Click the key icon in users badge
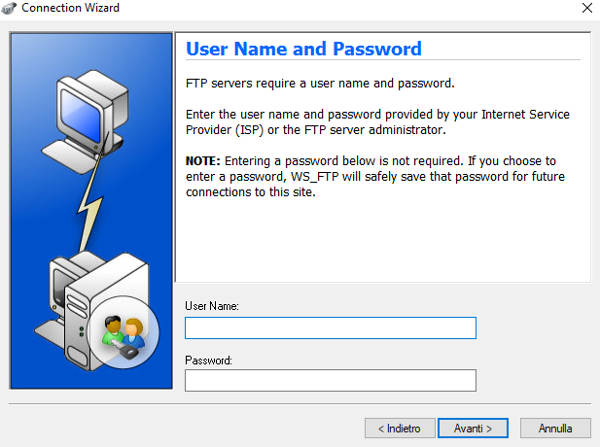Viewport: 600px width, 447px height. coord(126,350)
